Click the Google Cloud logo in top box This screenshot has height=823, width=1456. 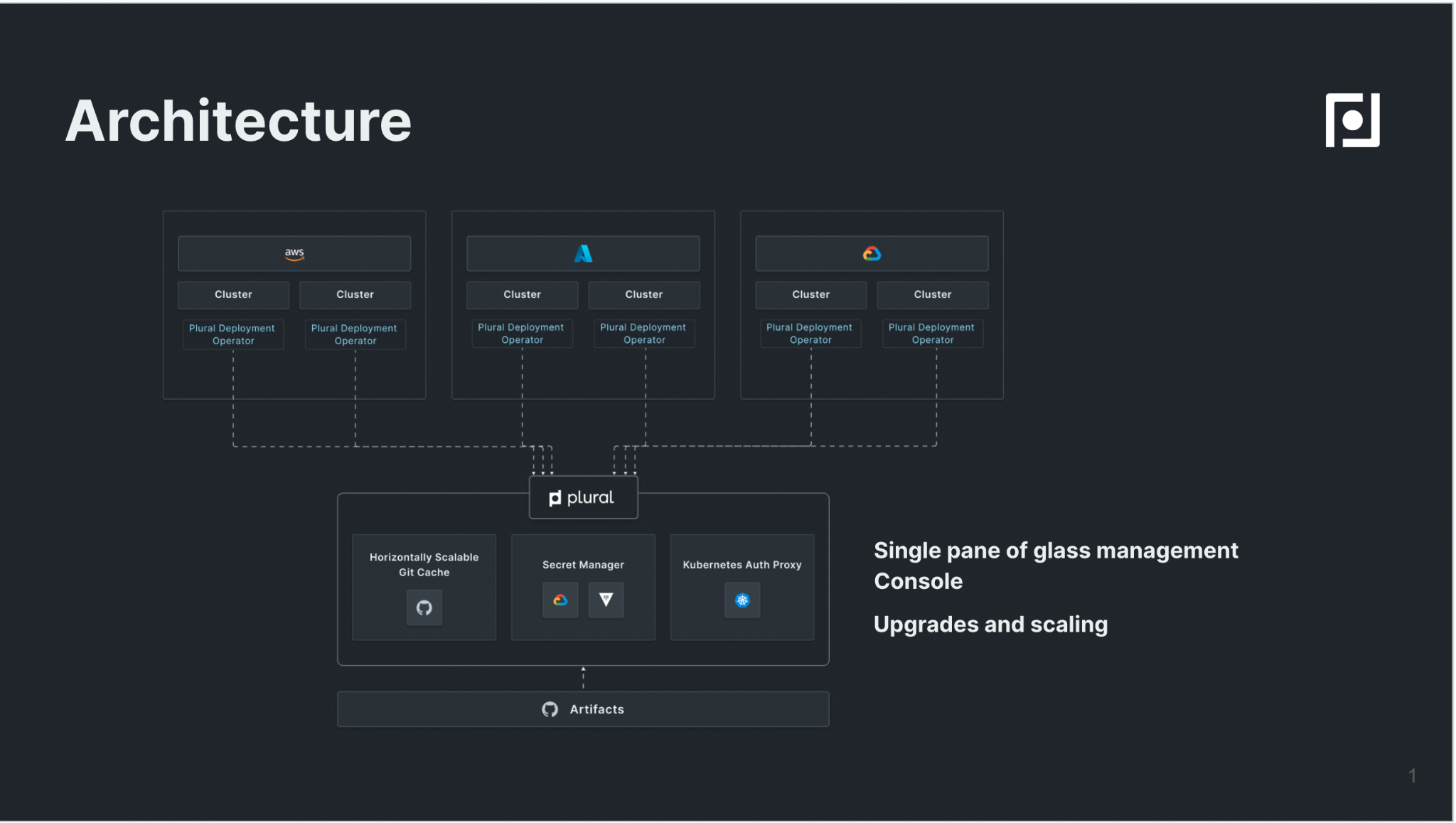872,254
